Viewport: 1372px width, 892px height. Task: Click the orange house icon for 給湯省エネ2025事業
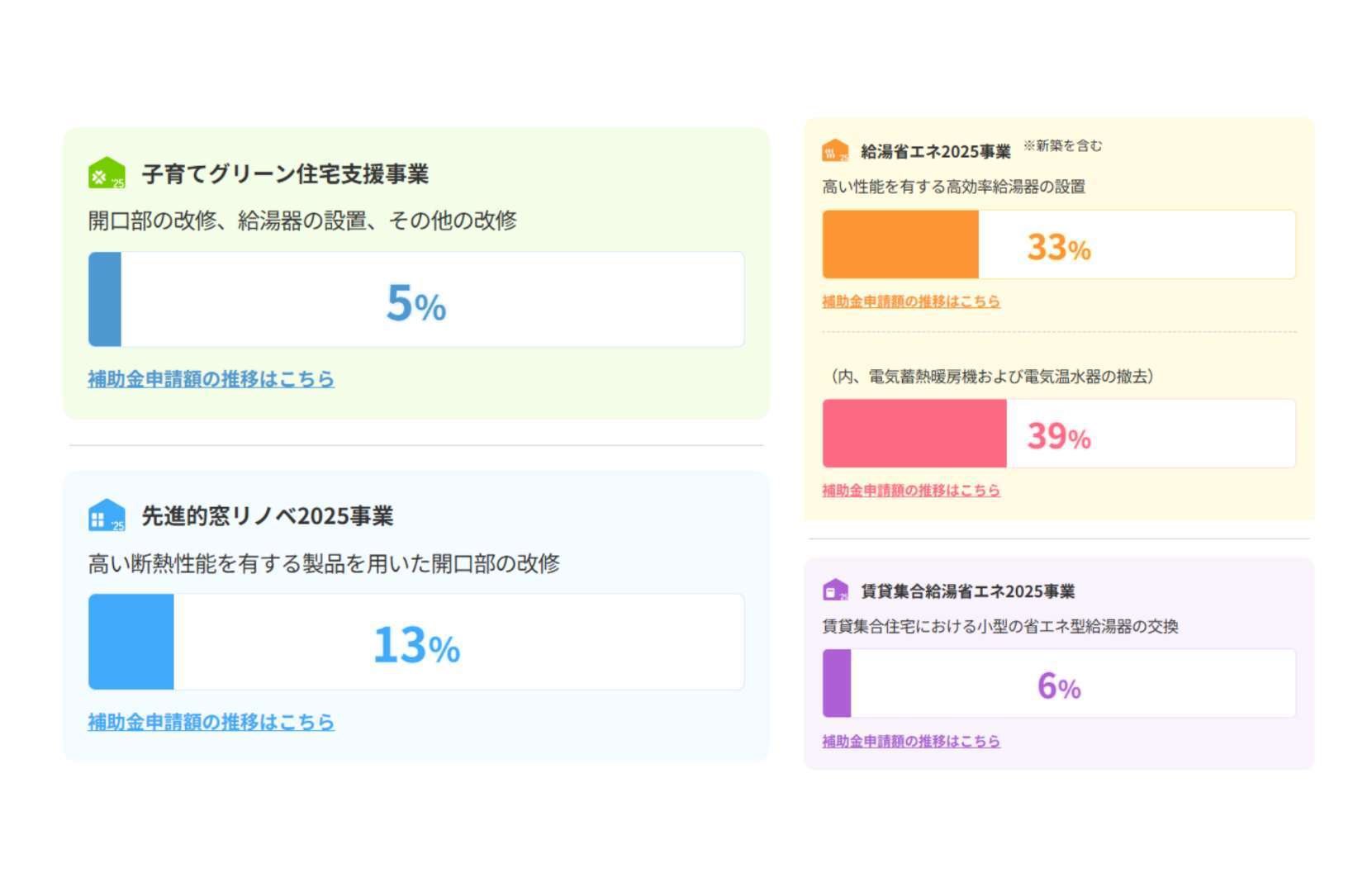point(835,150)
